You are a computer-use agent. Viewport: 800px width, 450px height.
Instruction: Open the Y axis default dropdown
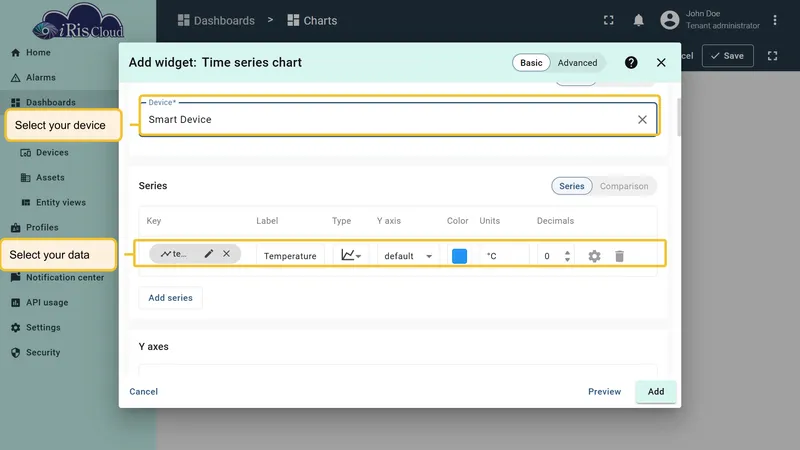tap(408, 256)
